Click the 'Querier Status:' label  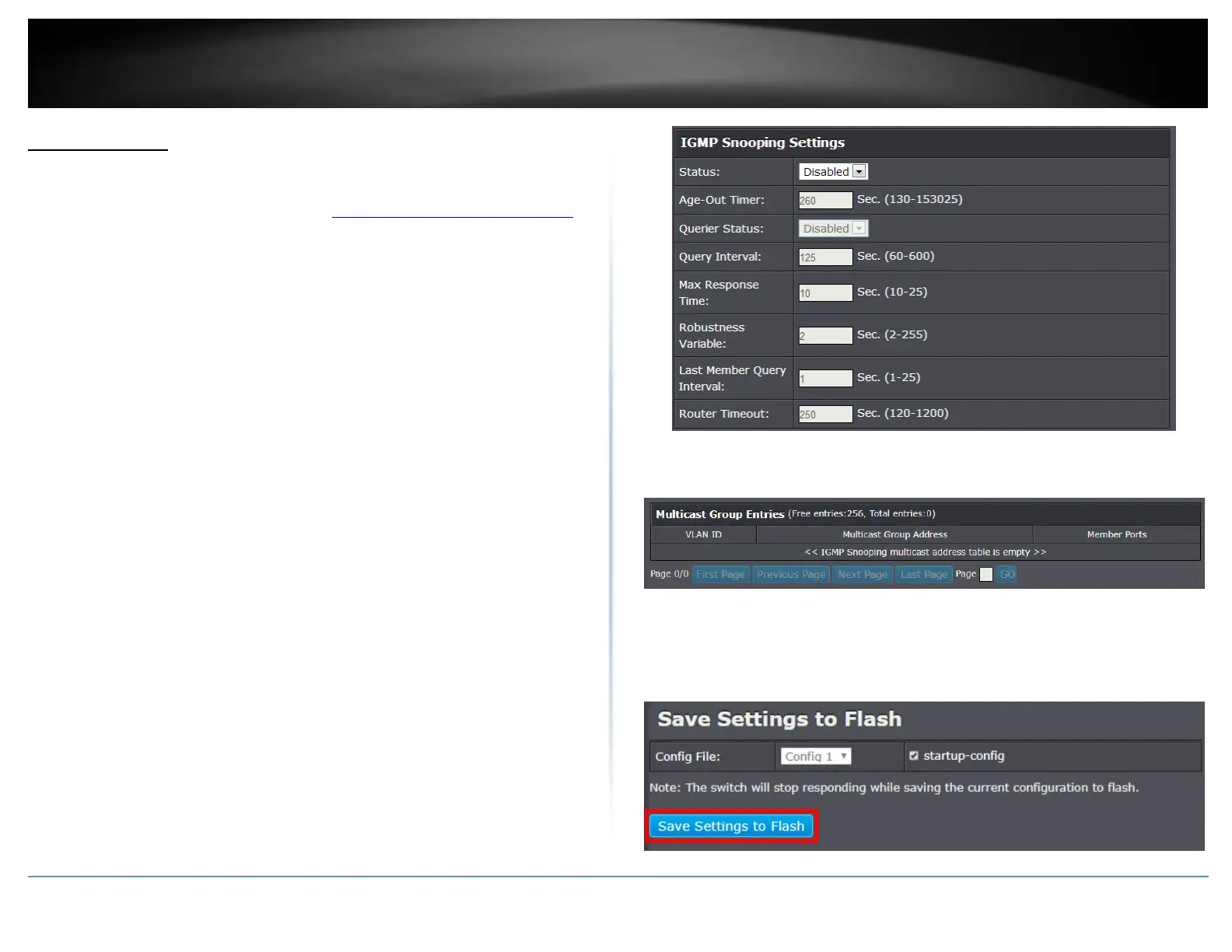tap(721, 229)
